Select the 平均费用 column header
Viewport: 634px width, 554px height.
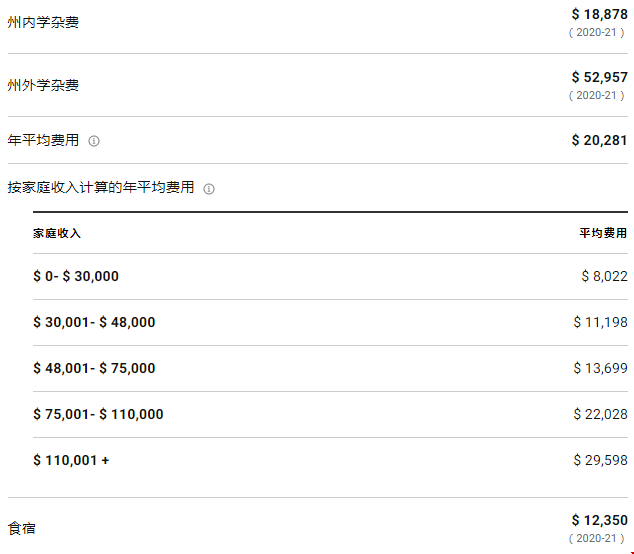(x=603, y=233)
